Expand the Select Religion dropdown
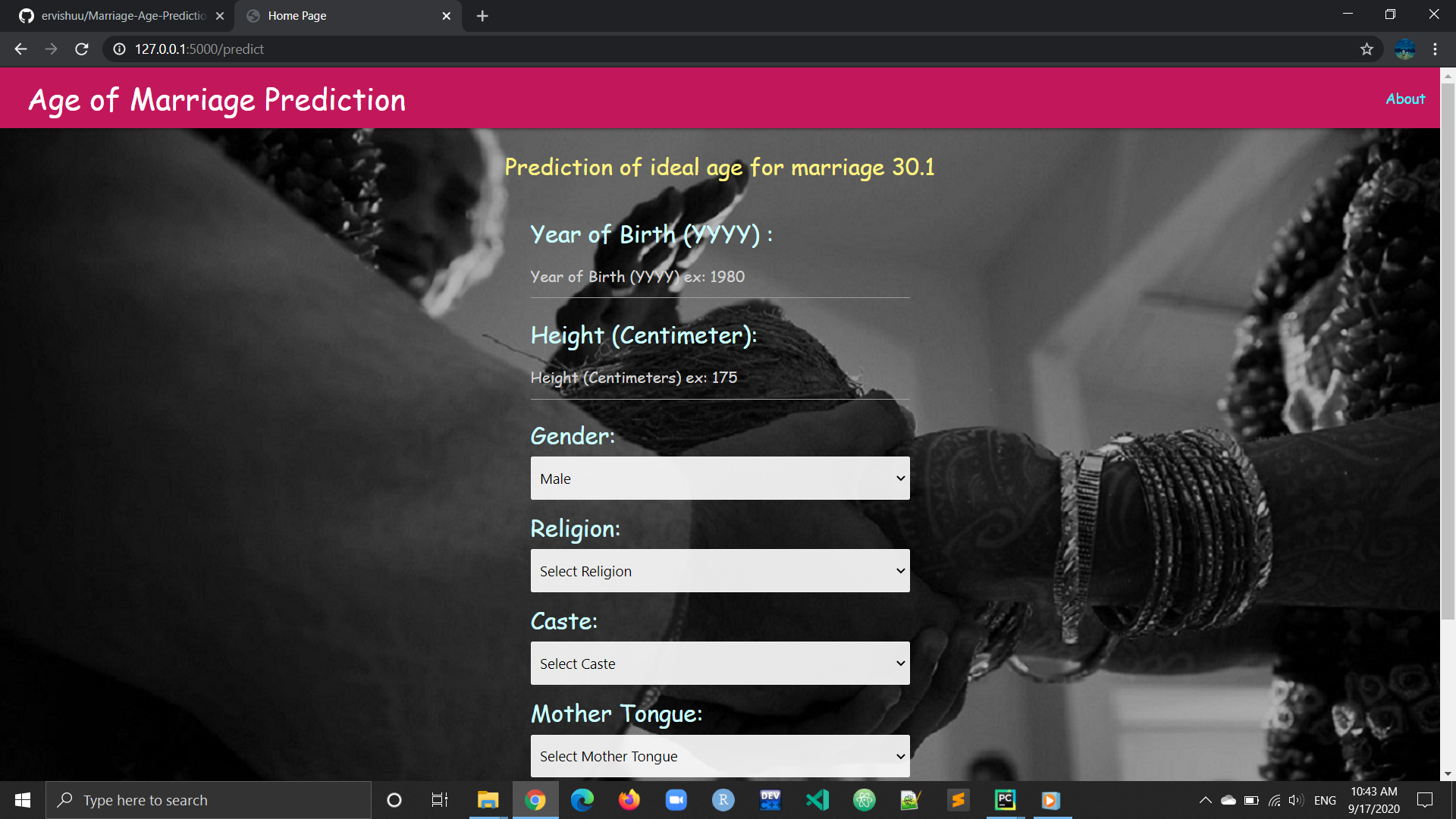 (x=719, y=570)
